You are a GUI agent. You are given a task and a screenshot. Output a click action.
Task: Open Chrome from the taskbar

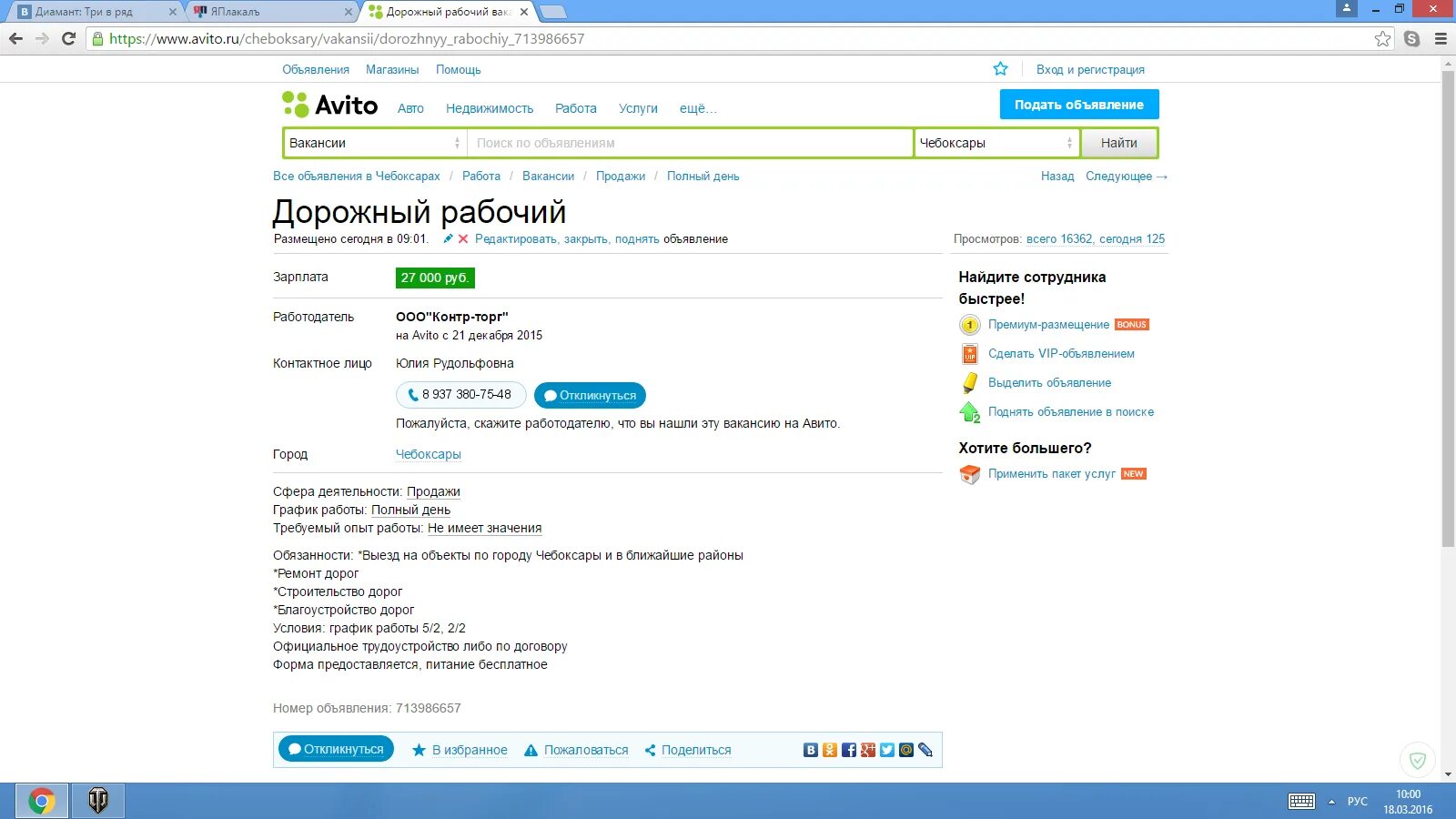click(41, 801)
